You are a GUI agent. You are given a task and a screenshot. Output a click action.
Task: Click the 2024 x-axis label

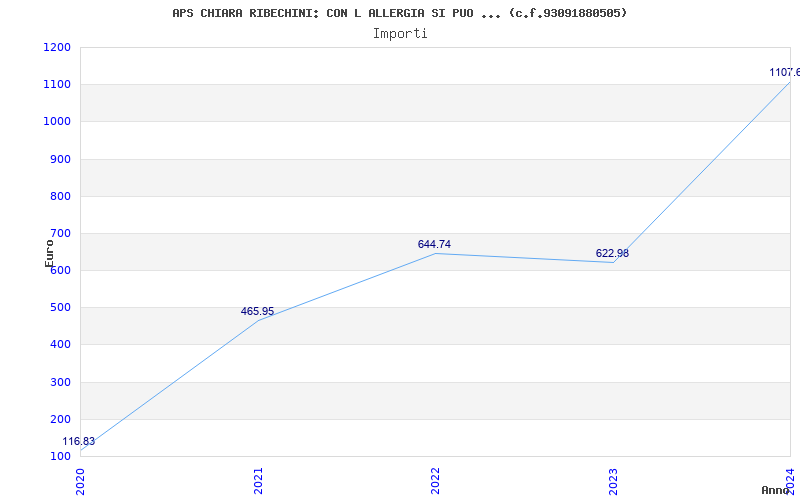click(790, 481)
